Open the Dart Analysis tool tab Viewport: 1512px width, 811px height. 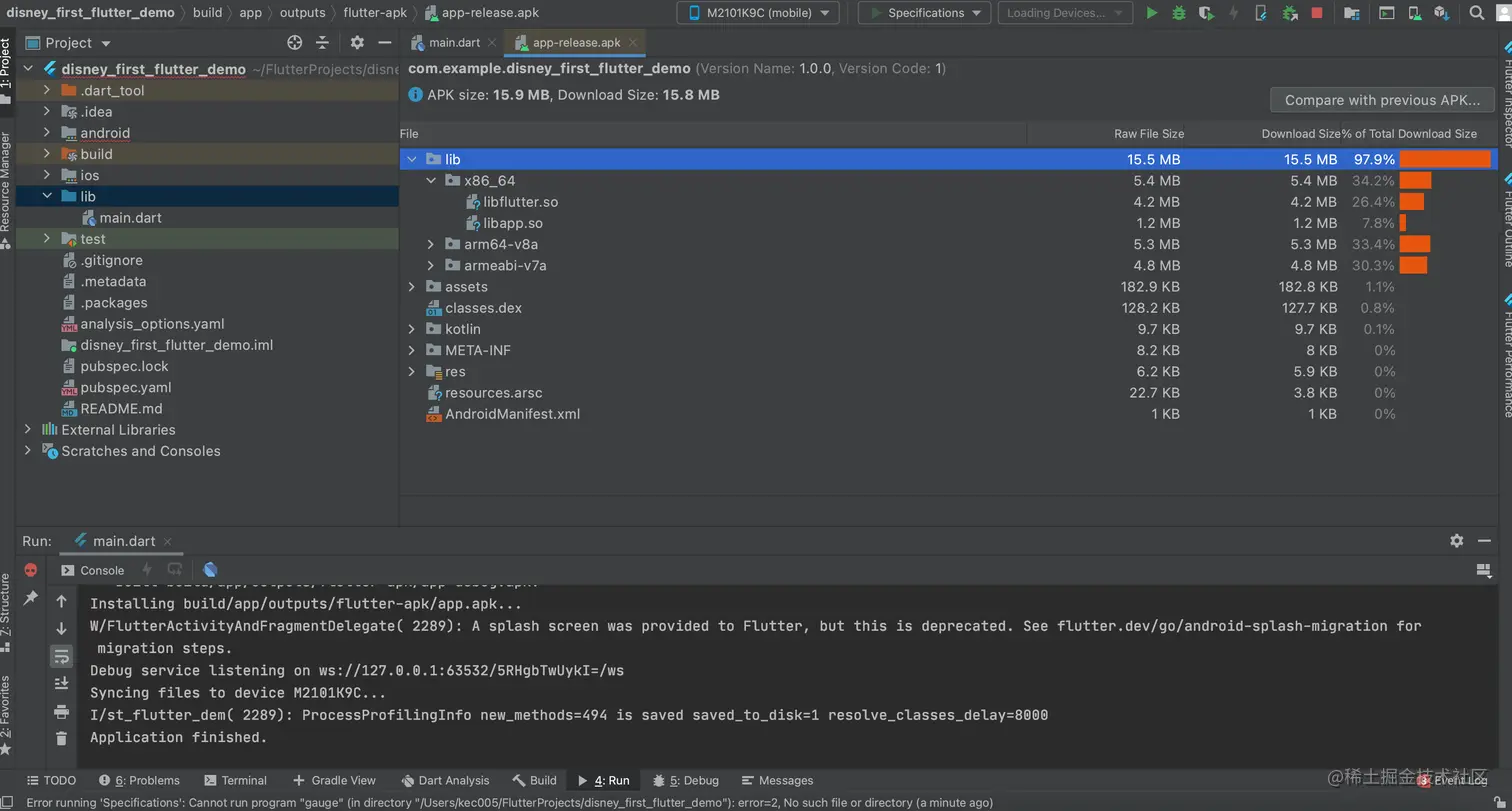click(x=445, y=780)
